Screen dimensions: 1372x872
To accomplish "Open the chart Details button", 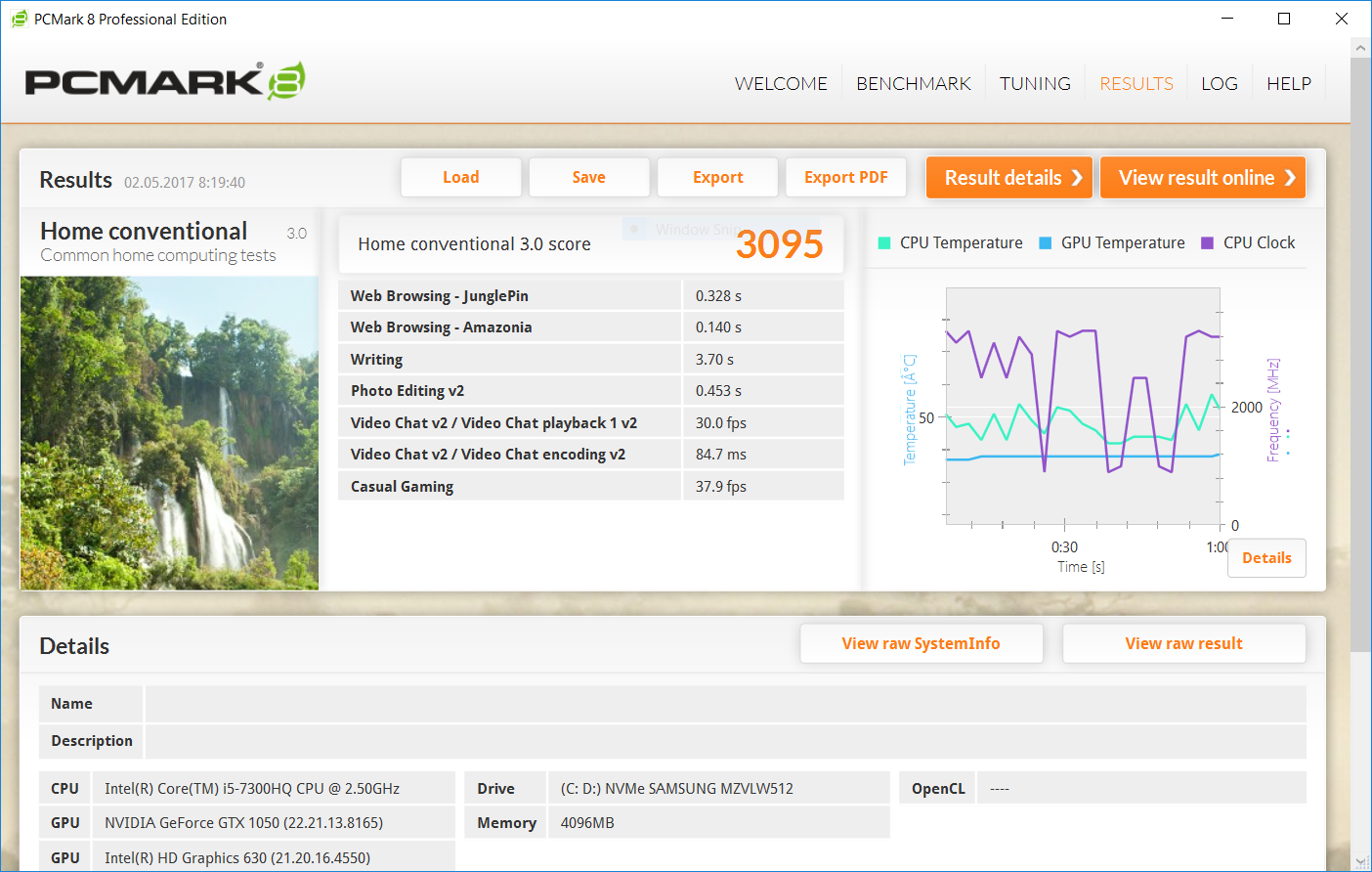I will pyautogui.click(x=1266, y=558).
